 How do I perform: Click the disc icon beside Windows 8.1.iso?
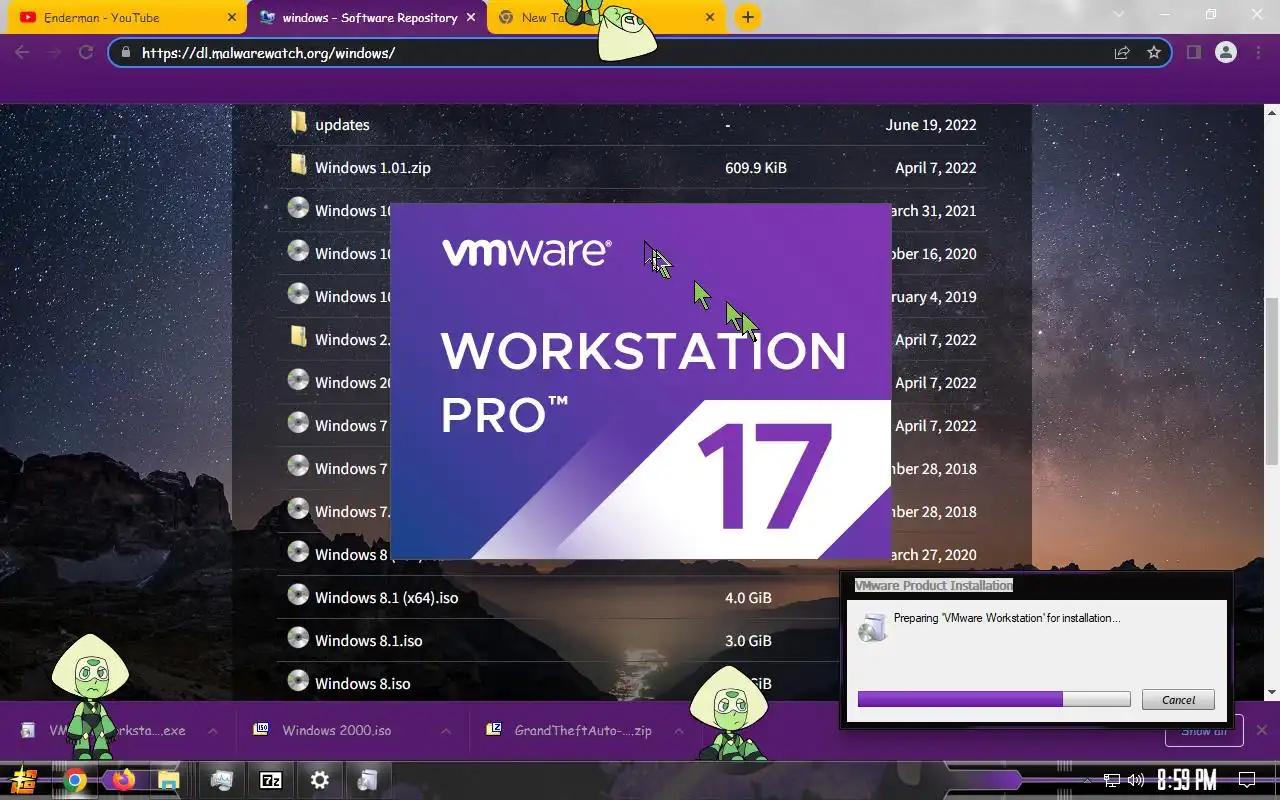[x=298, y=638]
